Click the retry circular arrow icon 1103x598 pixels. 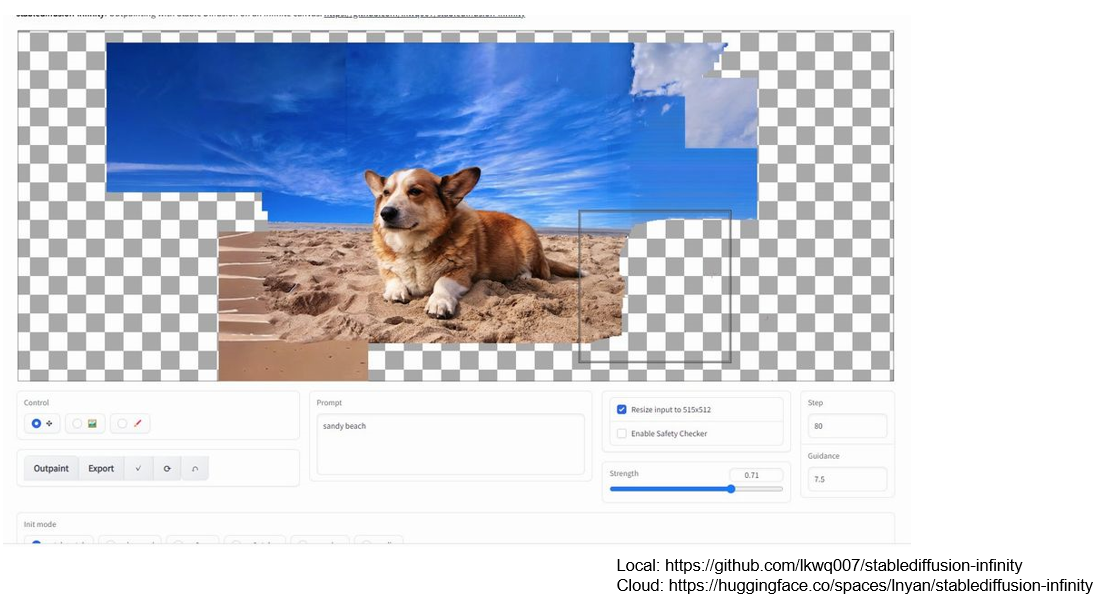tap(166, 468)
